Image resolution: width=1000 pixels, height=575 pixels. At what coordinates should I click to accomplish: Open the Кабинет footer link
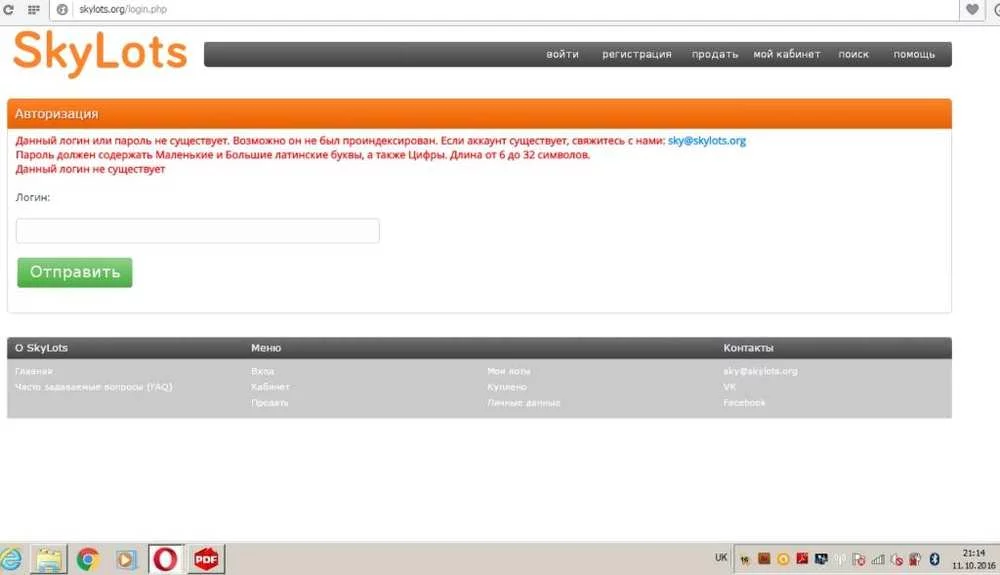coord(270,387)
